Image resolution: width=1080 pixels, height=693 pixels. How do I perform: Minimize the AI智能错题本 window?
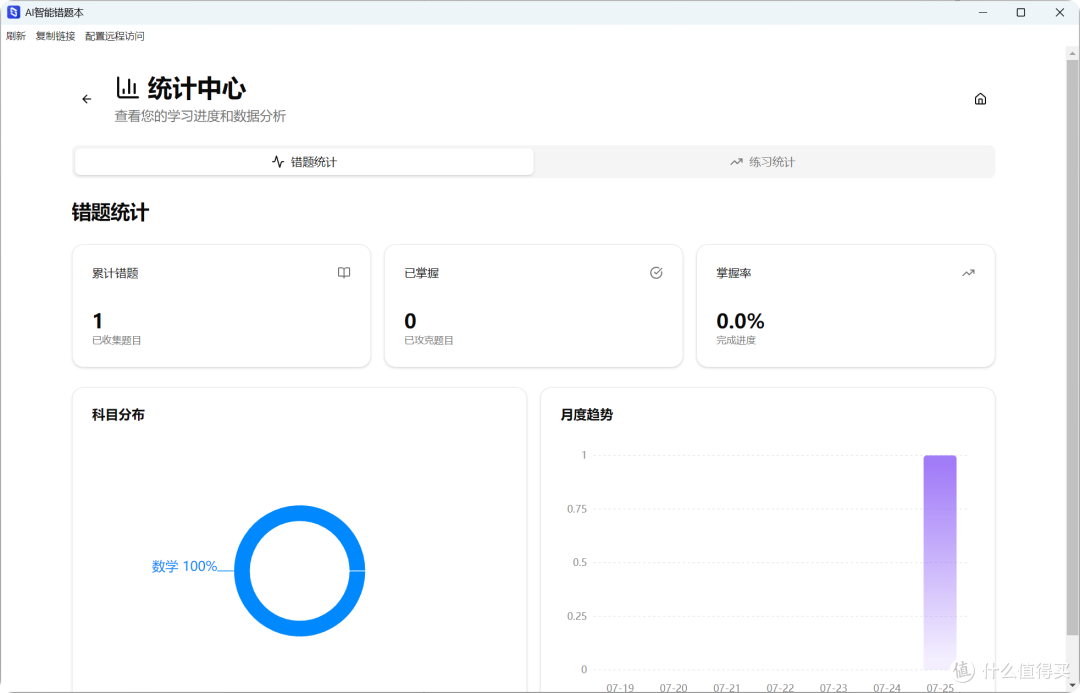pos(983,12)
